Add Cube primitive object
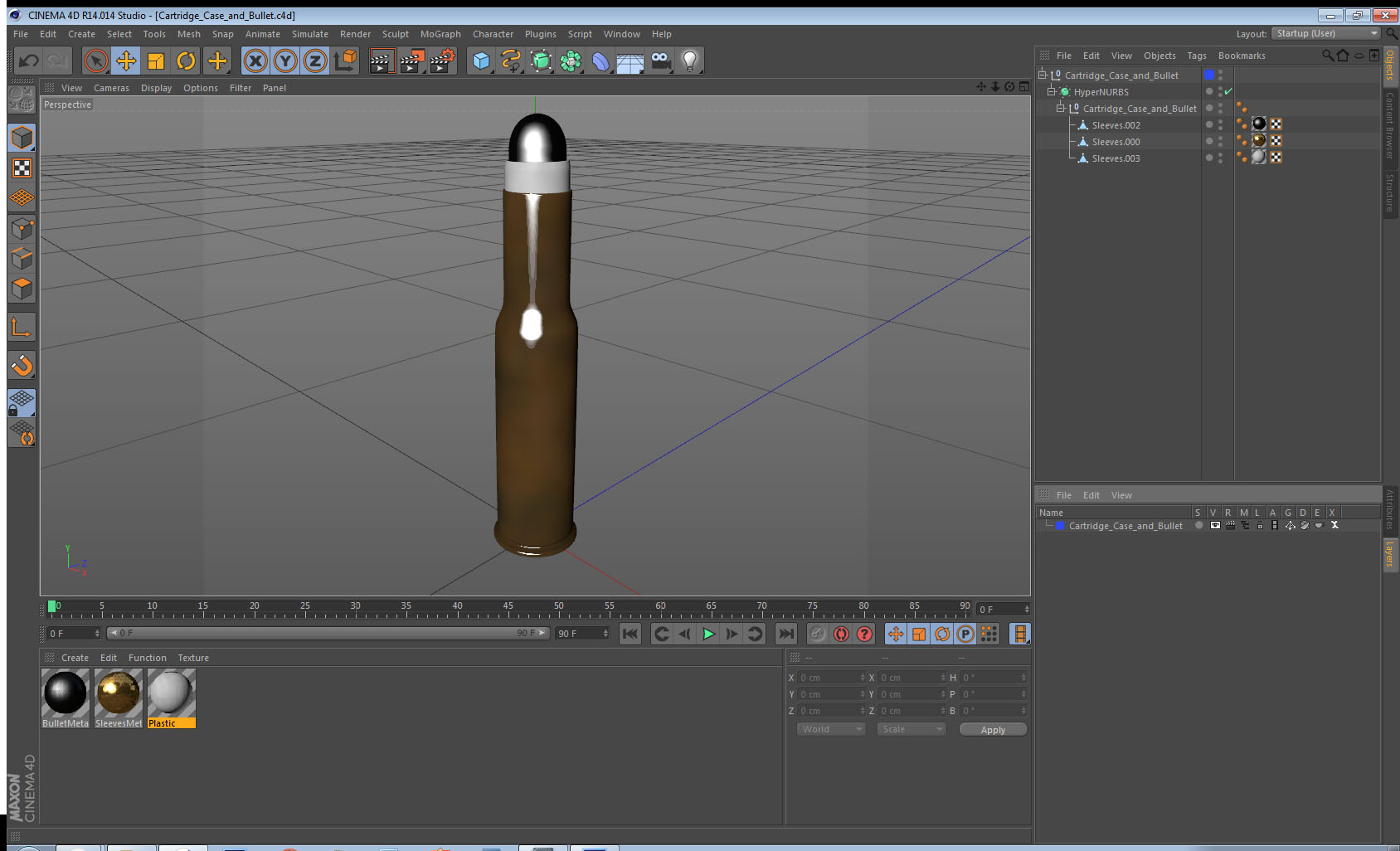The height and width of the screenshot is (851, 1400). (481, 61)
